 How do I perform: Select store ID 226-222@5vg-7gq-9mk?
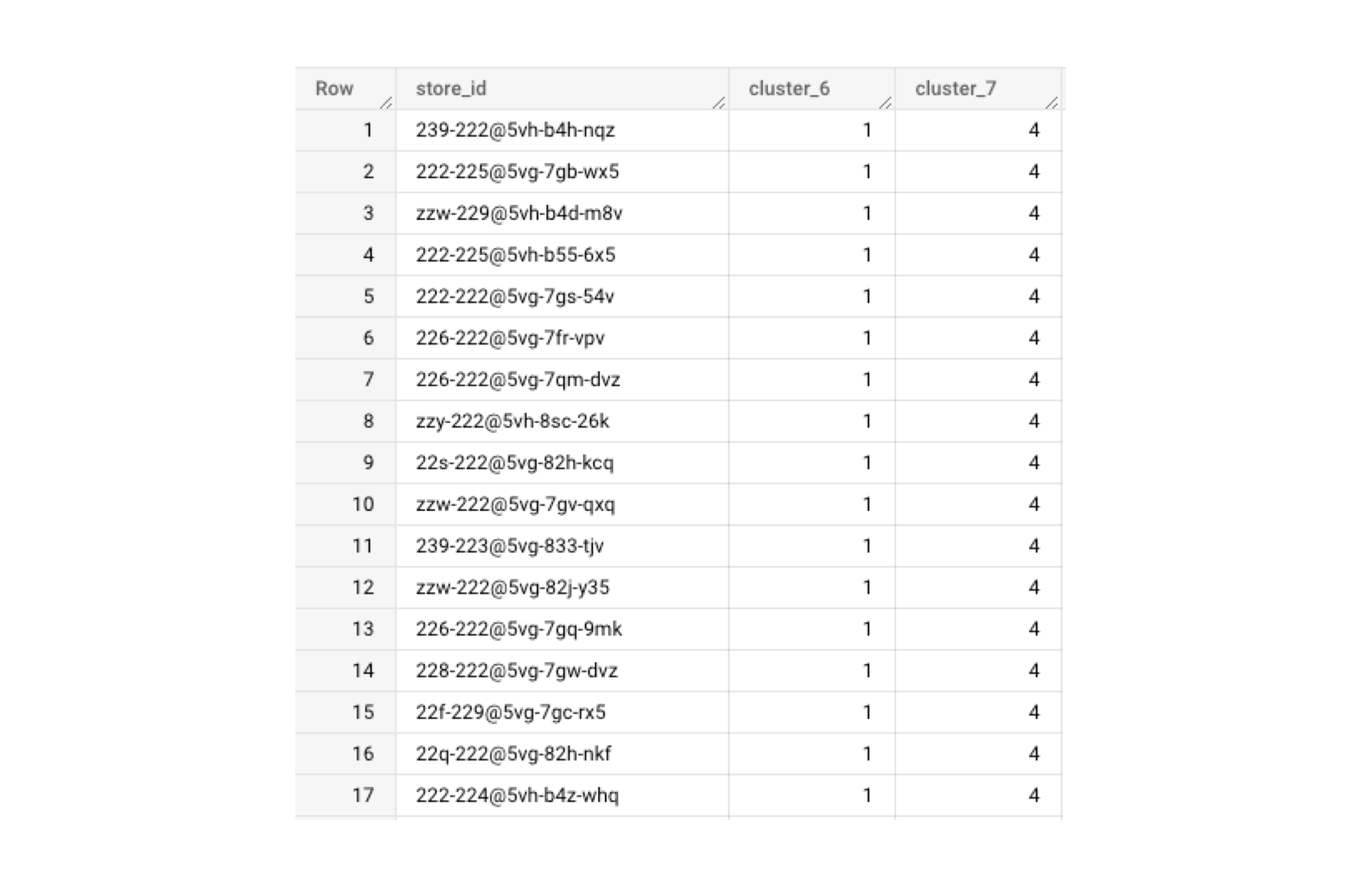520,629
